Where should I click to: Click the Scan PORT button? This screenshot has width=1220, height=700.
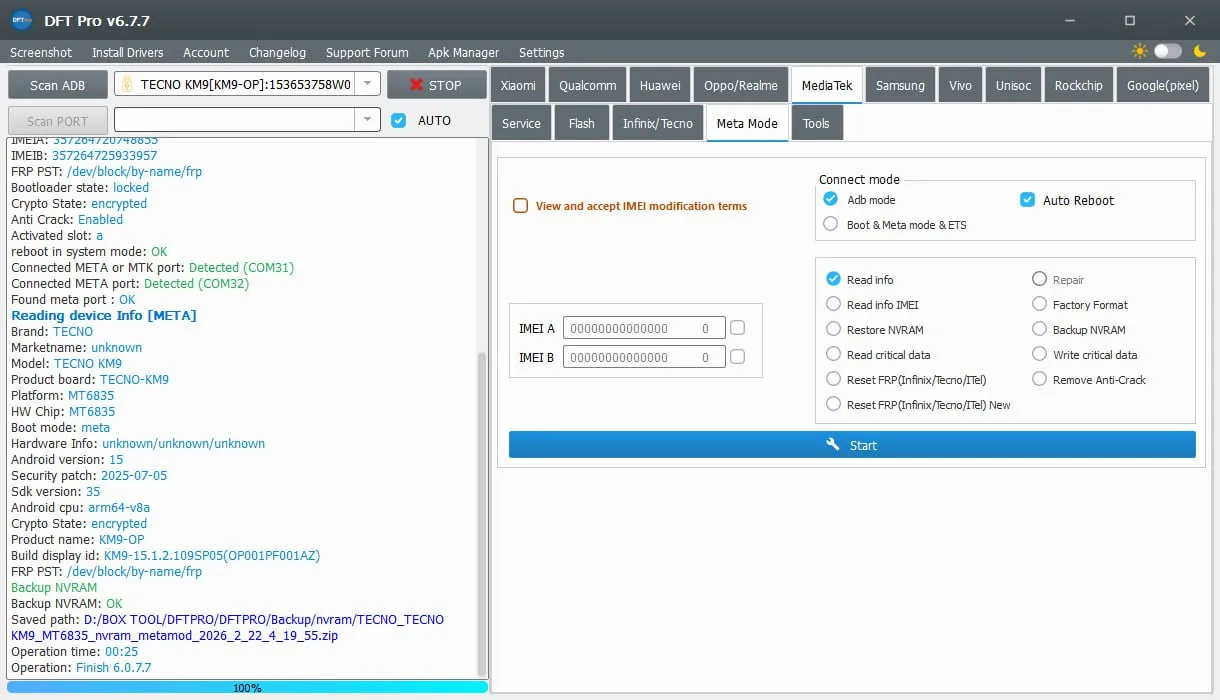[x=57, y=120]
